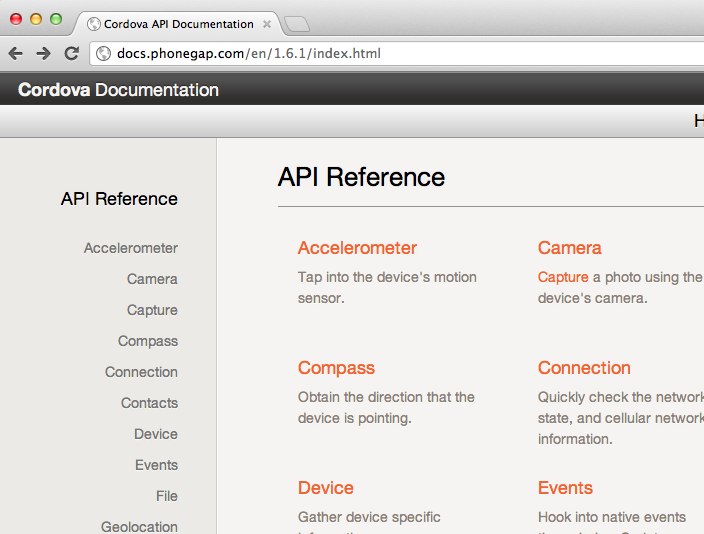
Task: Click the sidebar API Reference heading
Action: pos(119,199)
